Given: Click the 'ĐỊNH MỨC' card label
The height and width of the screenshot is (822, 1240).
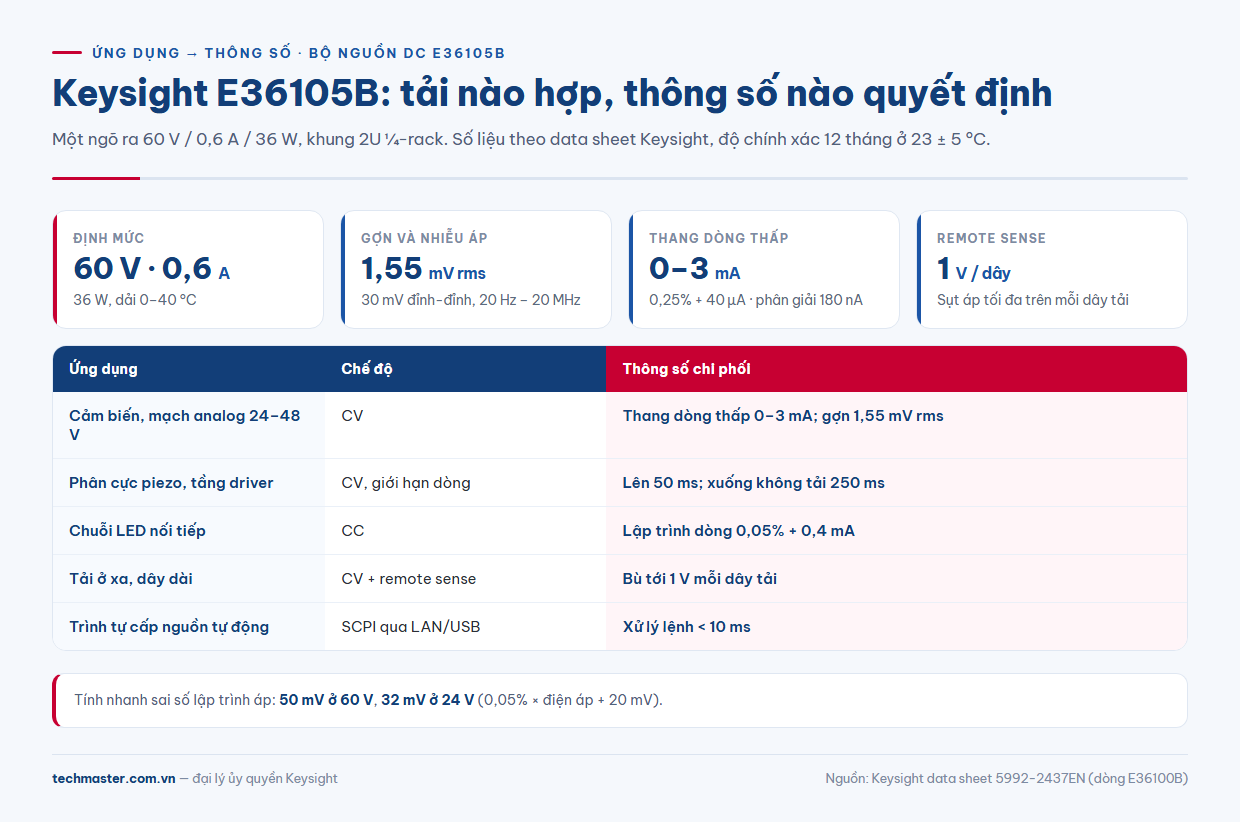Looking at the screenshot, I should click(x=109, y=238).
